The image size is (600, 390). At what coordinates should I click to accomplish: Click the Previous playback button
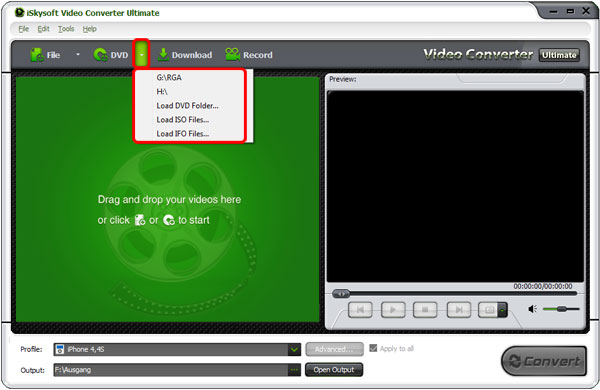360,310
